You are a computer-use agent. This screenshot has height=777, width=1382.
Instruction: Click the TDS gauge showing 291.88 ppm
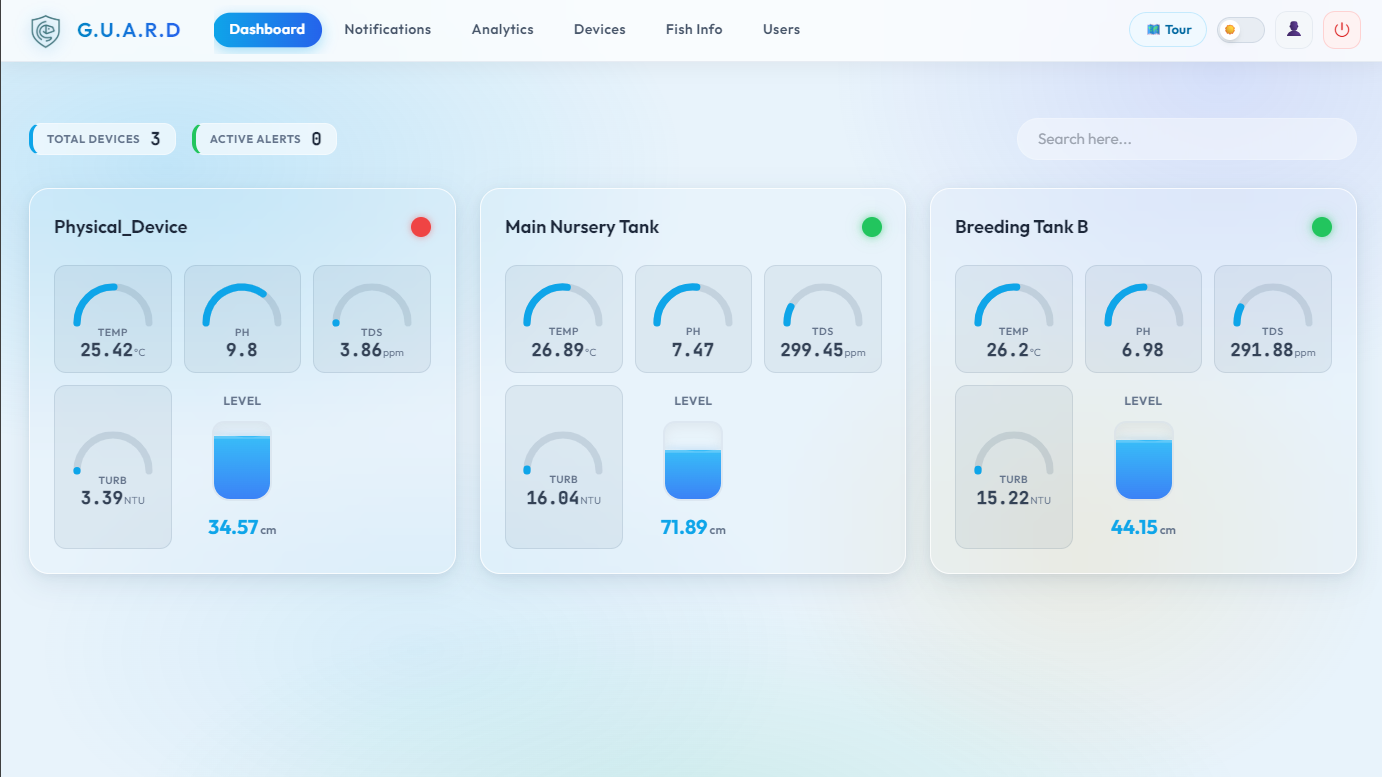pos(1273,319)
